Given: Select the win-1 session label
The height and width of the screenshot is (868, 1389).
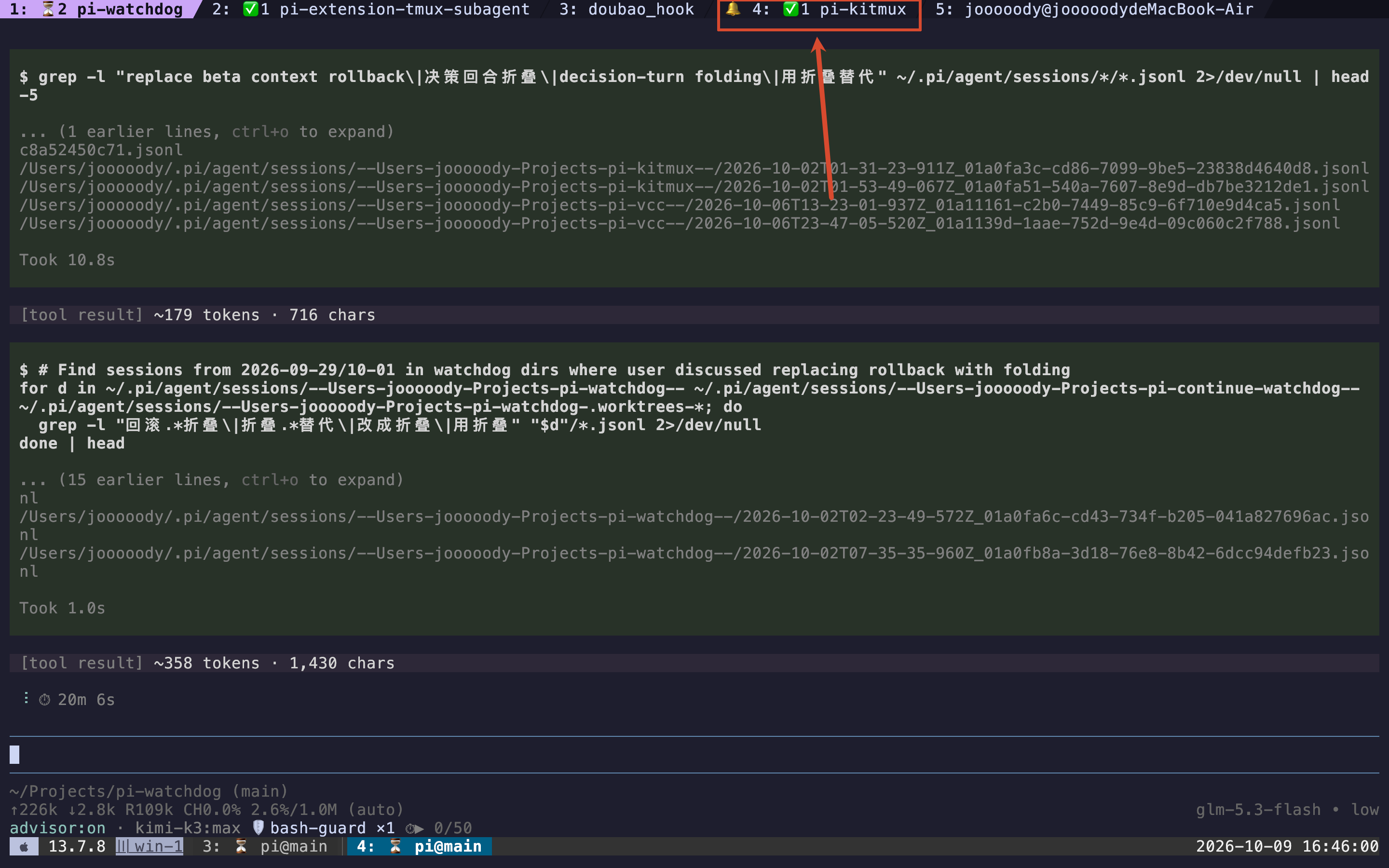Looking at the screenshot, I should pyautogui.click(x=149, y=846).
